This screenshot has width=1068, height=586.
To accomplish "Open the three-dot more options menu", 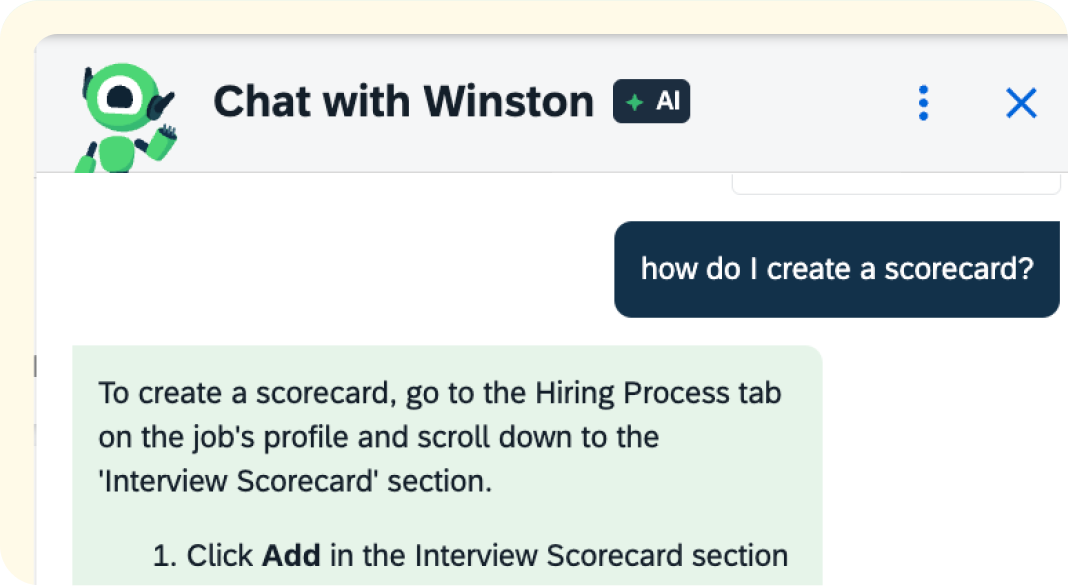I will (923, 103).
